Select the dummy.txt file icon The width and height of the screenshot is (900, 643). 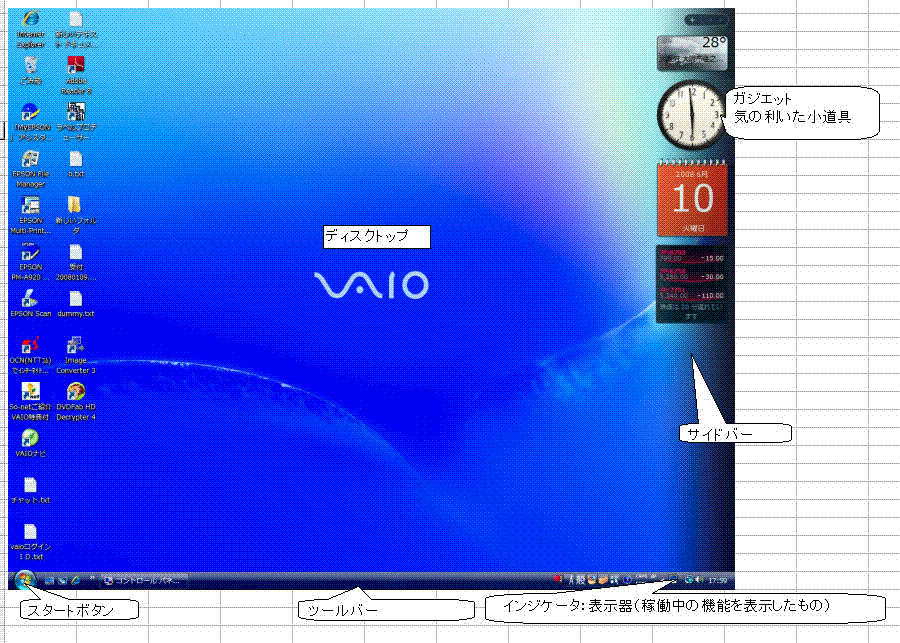point(76,298)
